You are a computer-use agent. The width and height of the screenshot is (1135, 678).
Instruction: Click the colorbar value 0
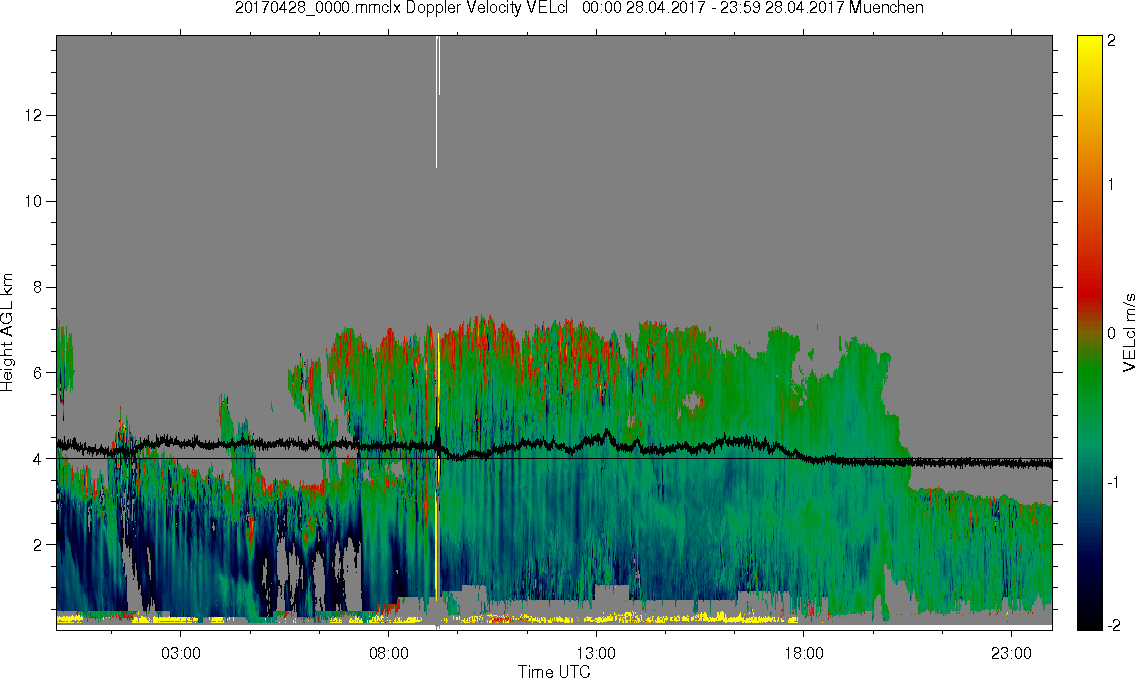[1111, 333]
